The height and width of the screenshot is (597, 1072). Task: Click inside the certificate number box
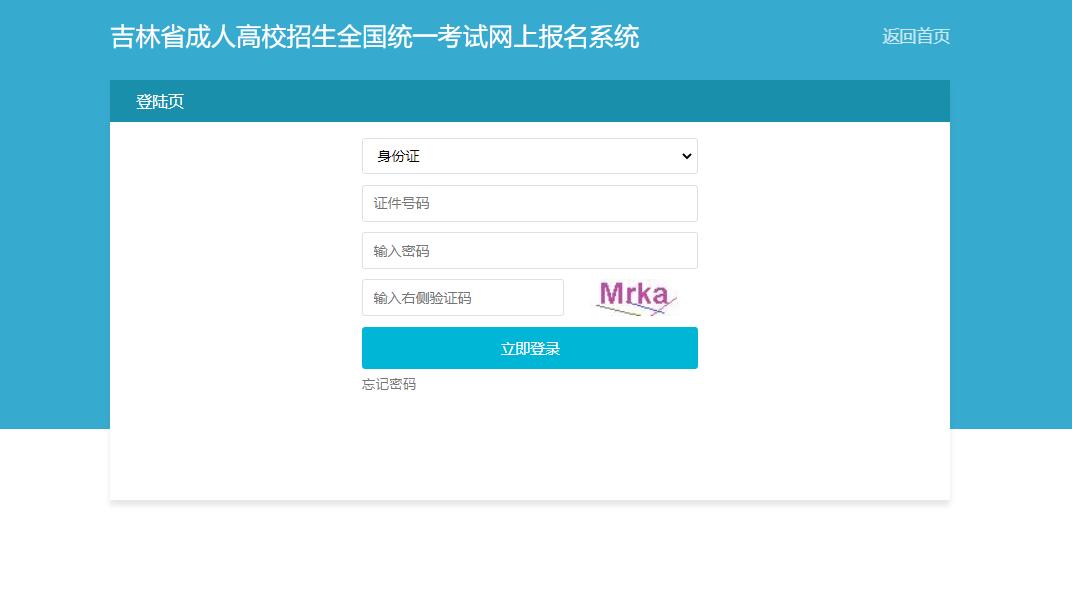pyautogui.click(x=529, y=203)
